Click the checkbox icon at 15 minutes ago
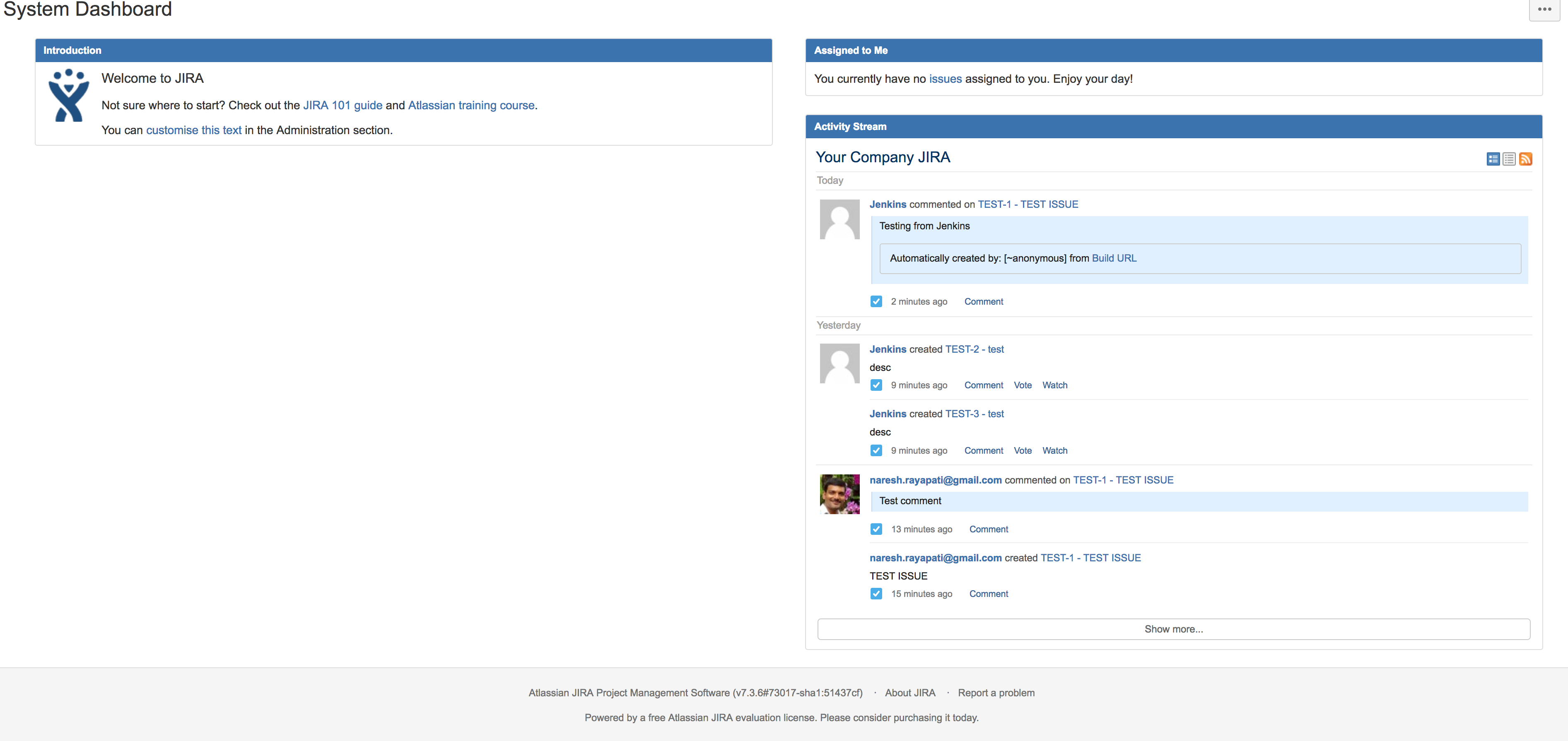The width and height of the screenshot is (1568, 741). pyautogui.click(x=876, y=594)
